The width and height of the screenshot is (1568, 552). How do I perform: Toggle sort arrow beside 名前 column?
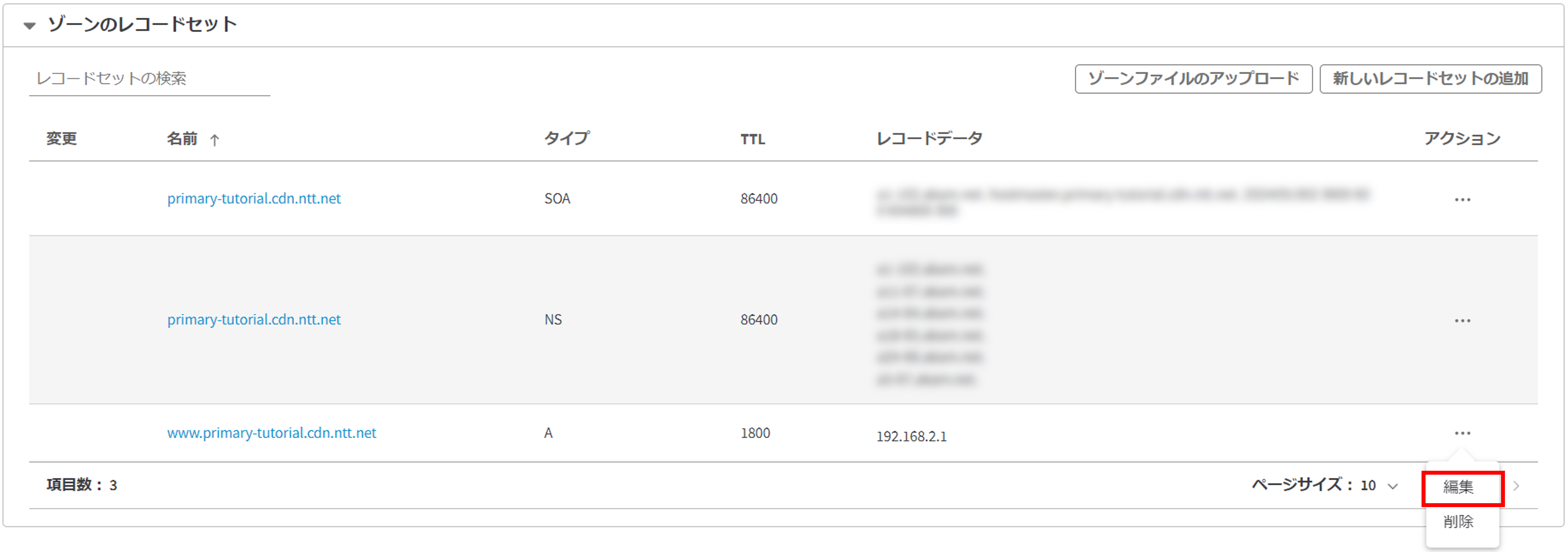[214, 140]
